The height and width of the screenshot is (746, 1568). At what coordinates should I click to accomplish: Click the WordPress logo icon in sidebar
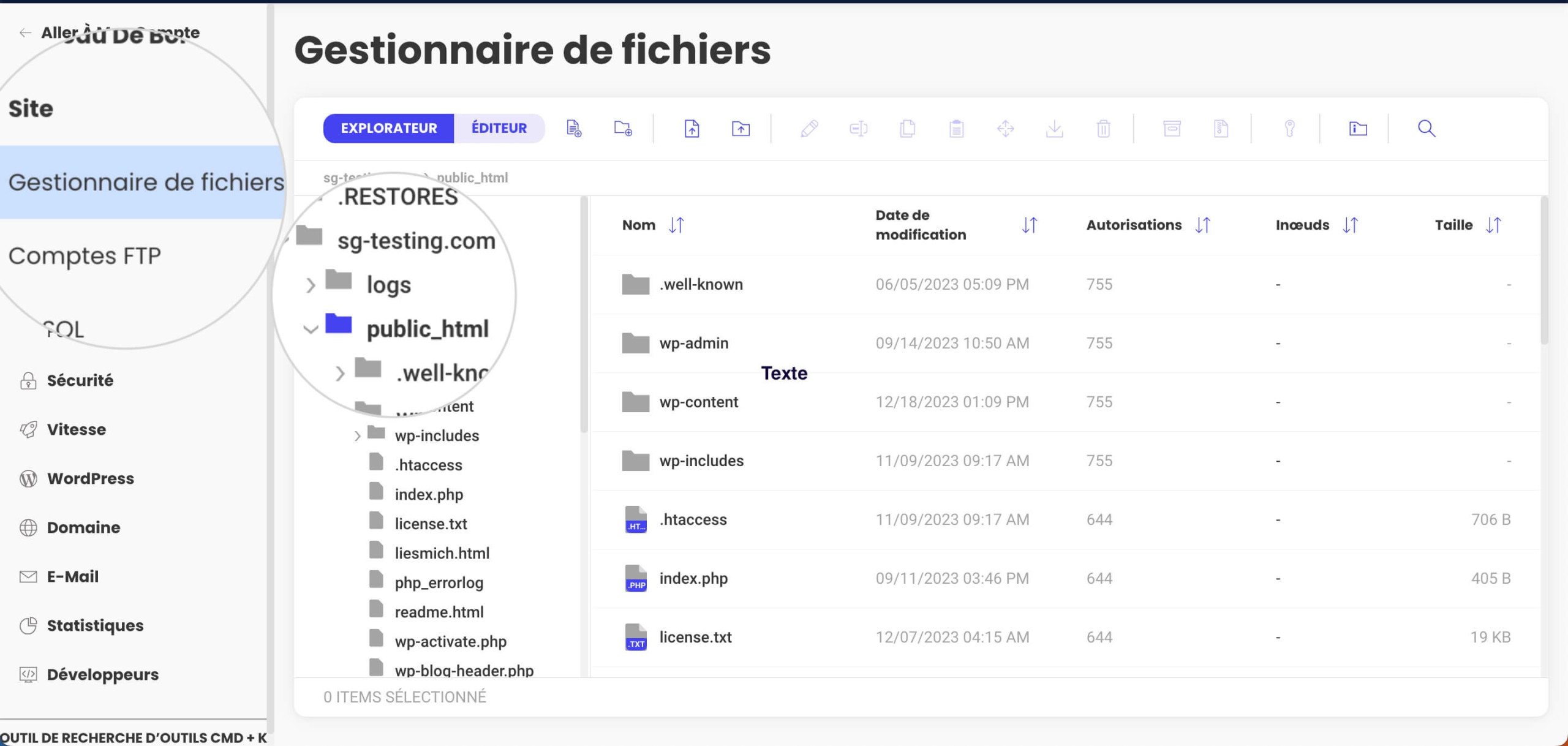click(x=28, y=478)
